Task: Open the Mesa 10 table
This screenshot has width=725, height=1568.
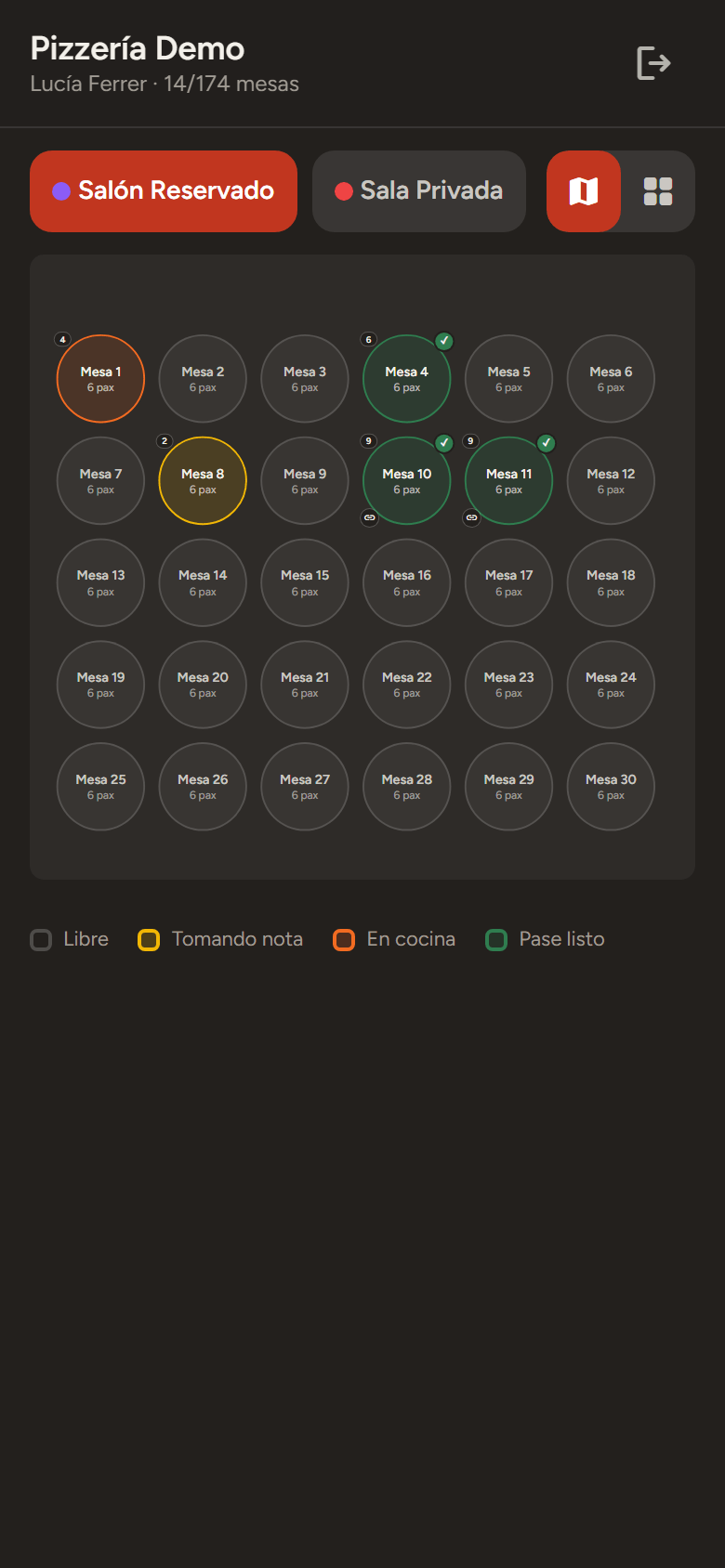Action: click(x=407, y=481)
